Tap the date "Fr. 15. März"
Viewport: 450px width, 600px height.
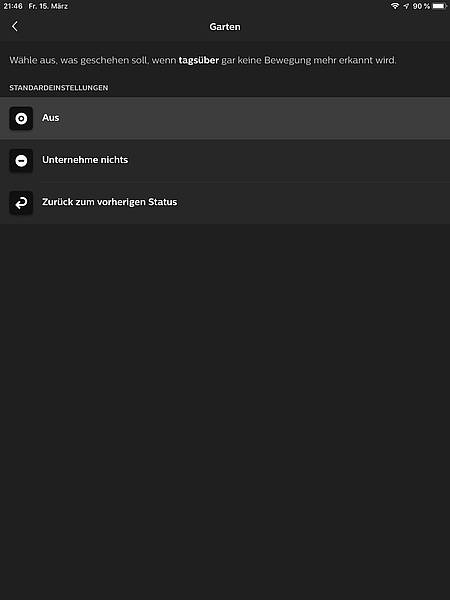(48, 6)
